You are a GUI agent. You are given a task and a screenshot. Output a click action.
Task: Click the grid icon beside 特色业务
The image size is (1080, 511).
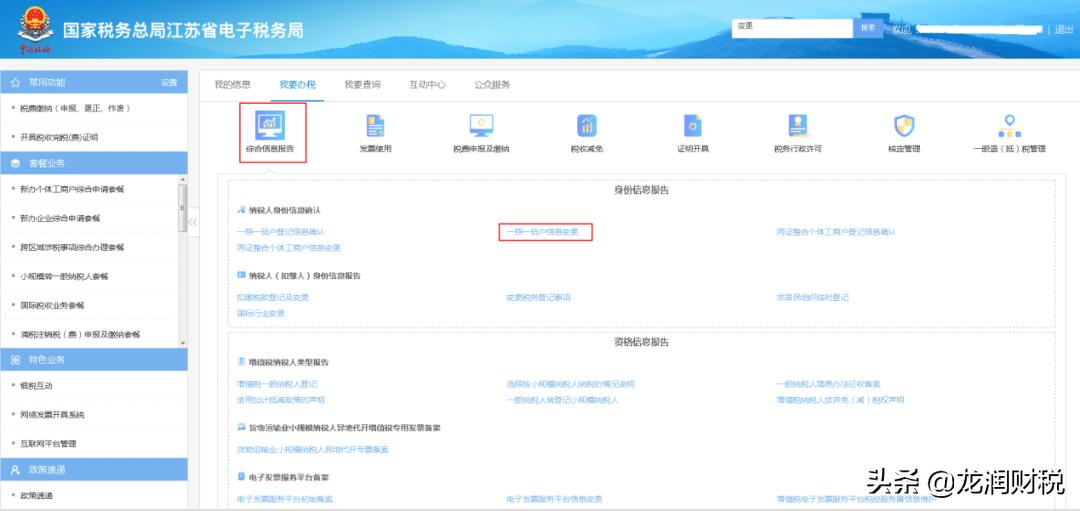click(15, 359)
